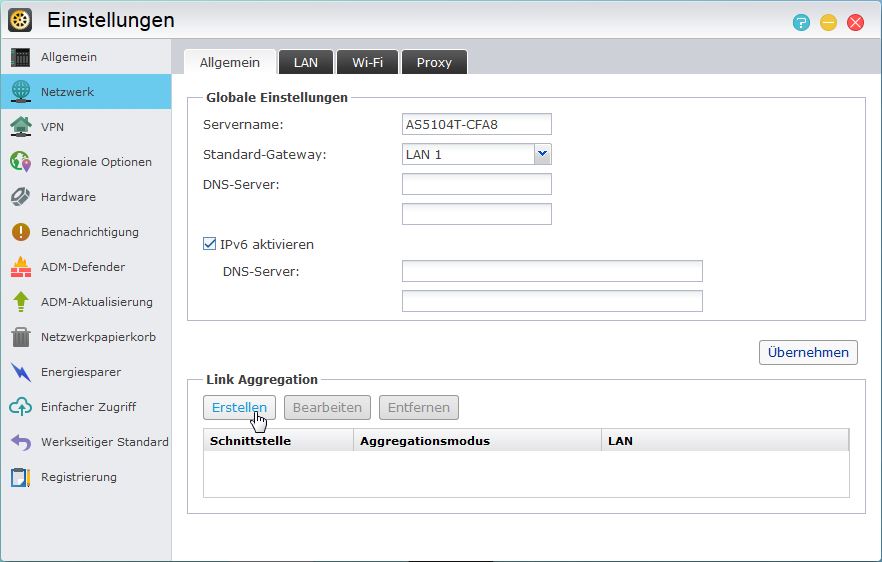Select Hardware label in sidebar
882x562 pixels.
[68, 197]
